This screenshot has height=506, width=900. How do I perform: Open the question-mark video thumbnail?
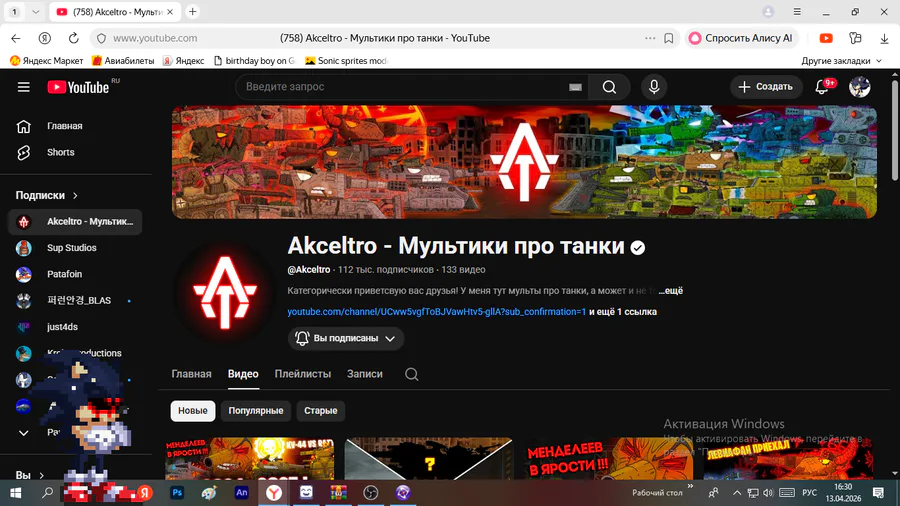tap(429, 458)
